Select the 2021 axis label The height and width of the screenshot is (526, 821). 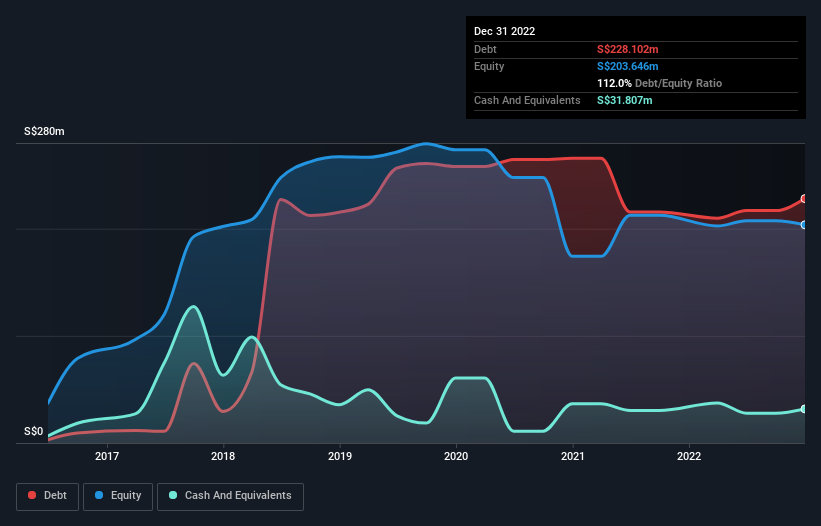pos(573,456)
